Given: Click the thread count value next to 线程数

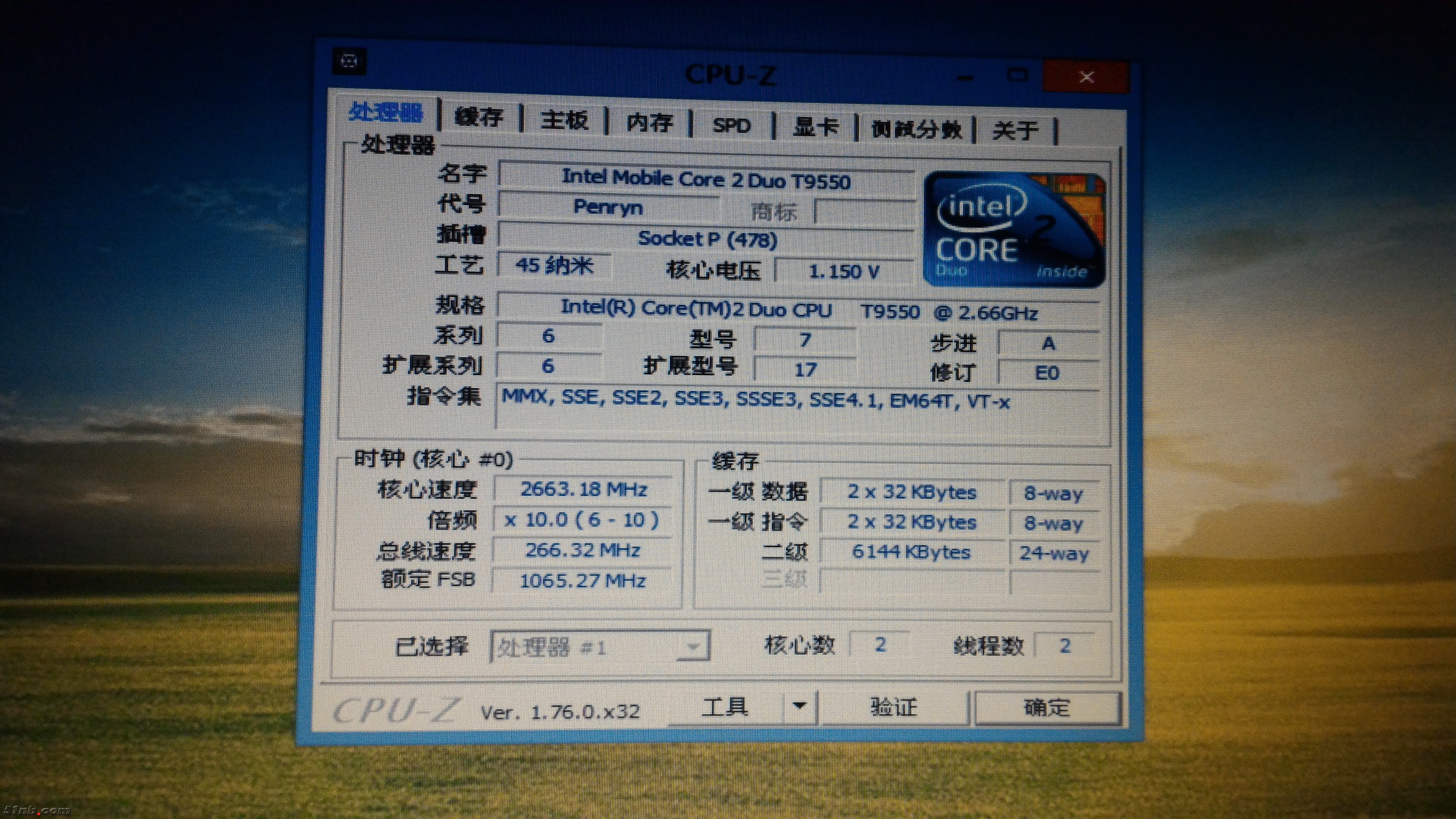Looking at the screenshot, I should click(1065, 646).
